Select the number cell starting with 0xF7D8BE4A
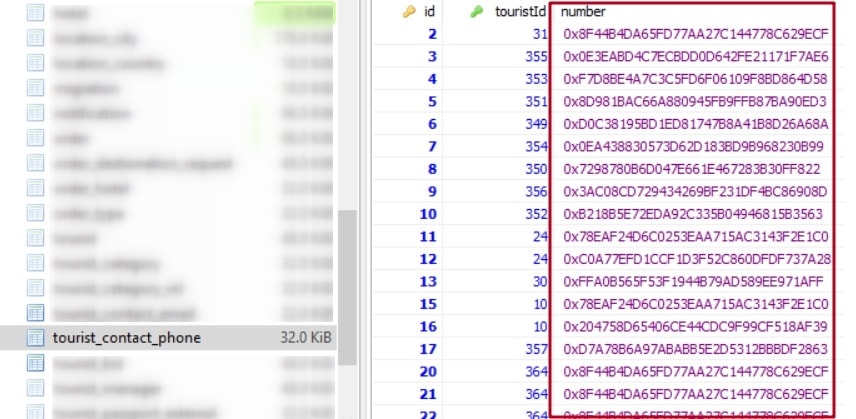 (694, 78)
